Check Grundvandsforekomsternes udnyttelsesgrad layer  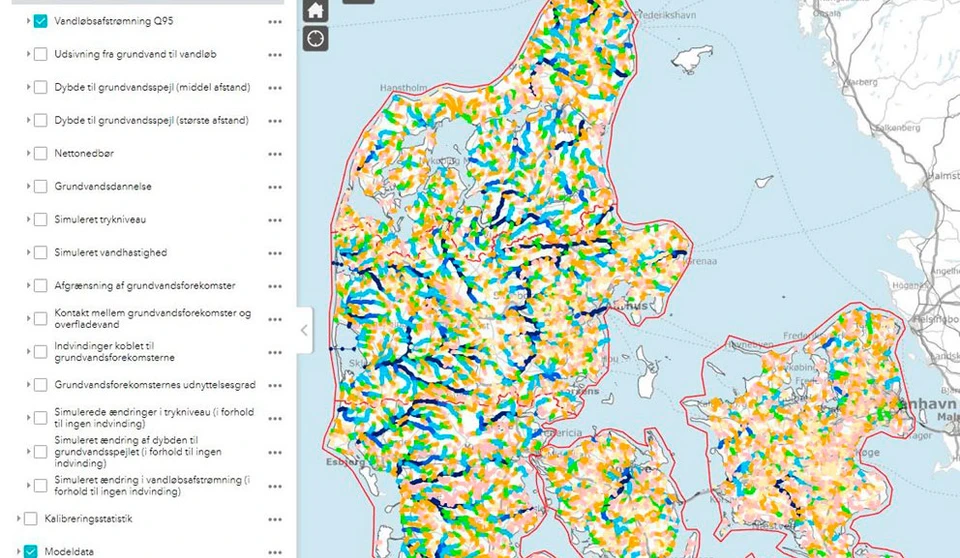[x=40, y=385]
